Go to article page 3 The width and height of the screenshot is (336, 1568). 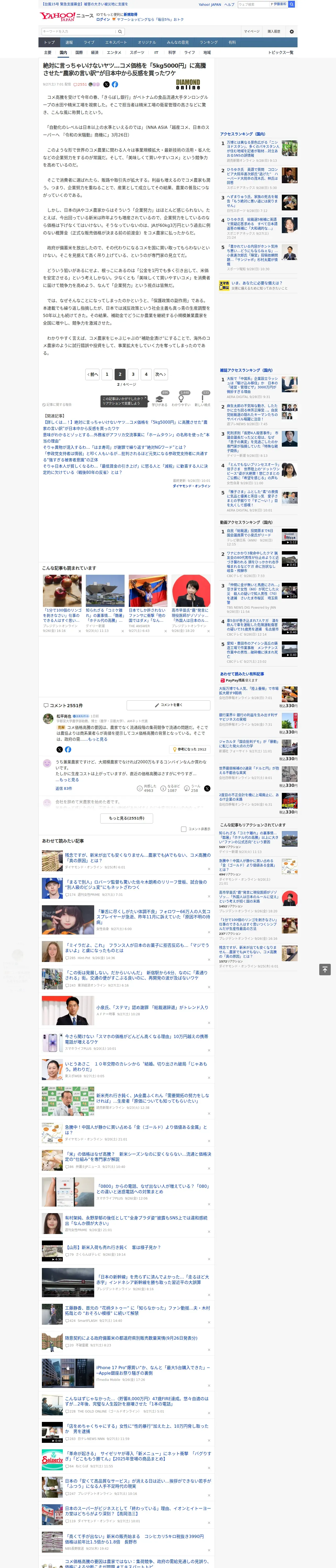[133, 374]
